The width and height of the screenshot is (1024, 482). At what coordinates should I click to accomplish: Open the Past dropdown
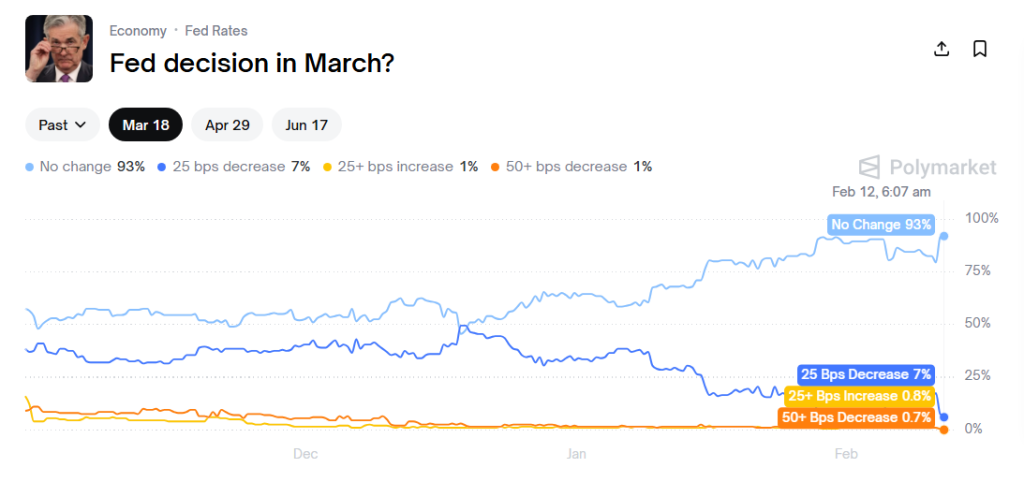tap(62, 125)
